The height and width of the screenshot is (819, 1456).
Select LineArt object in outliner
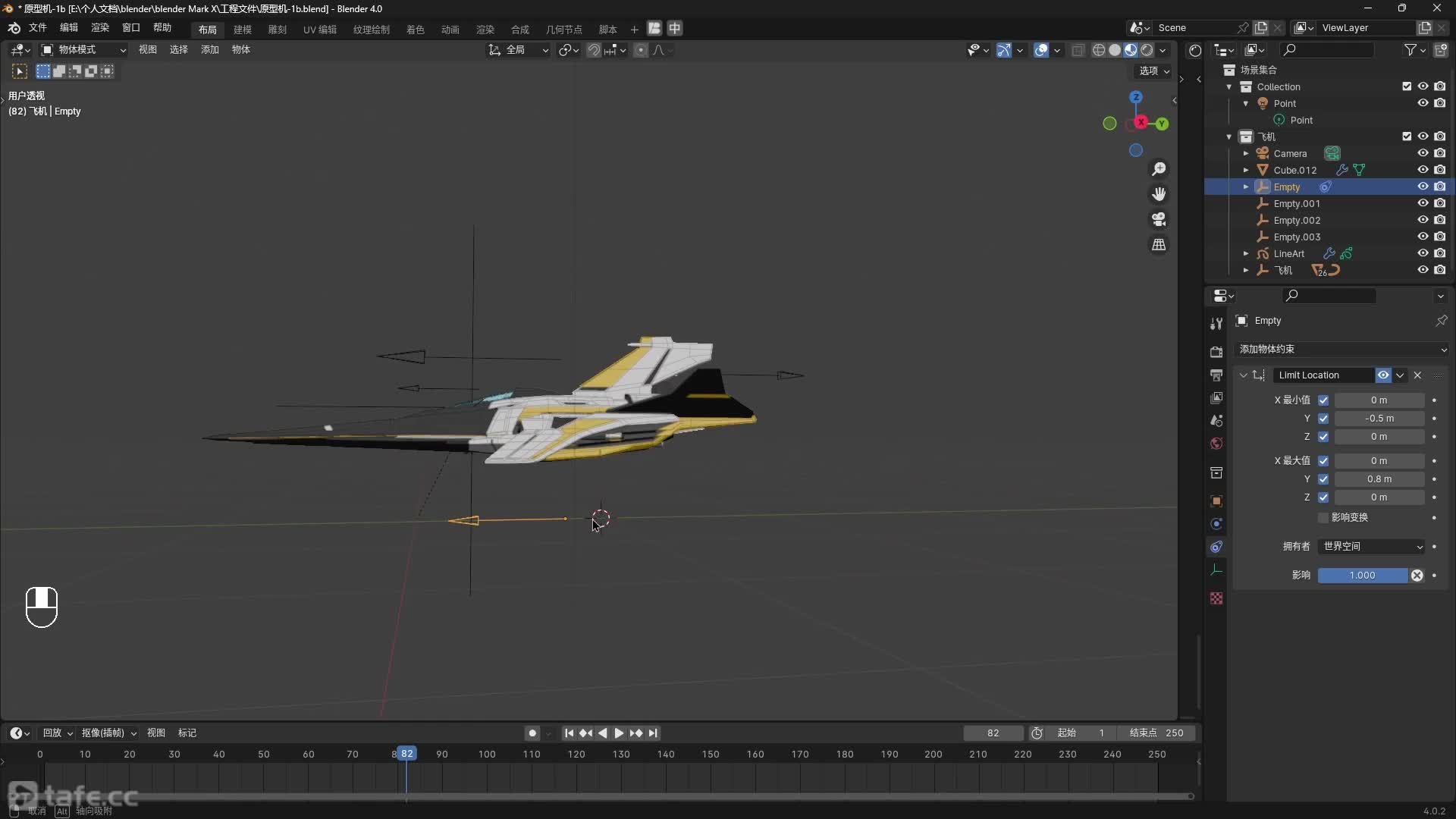1289,254
